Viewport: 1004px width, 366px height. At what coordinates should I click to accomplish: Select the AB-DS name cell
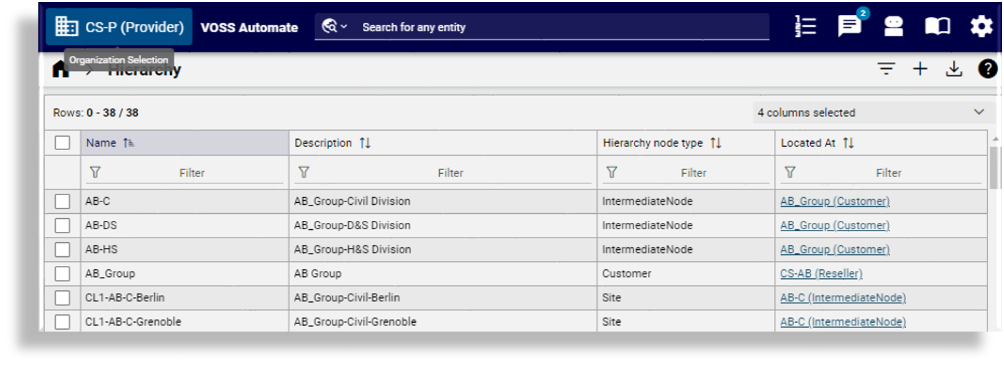click(x=184, y=225)
